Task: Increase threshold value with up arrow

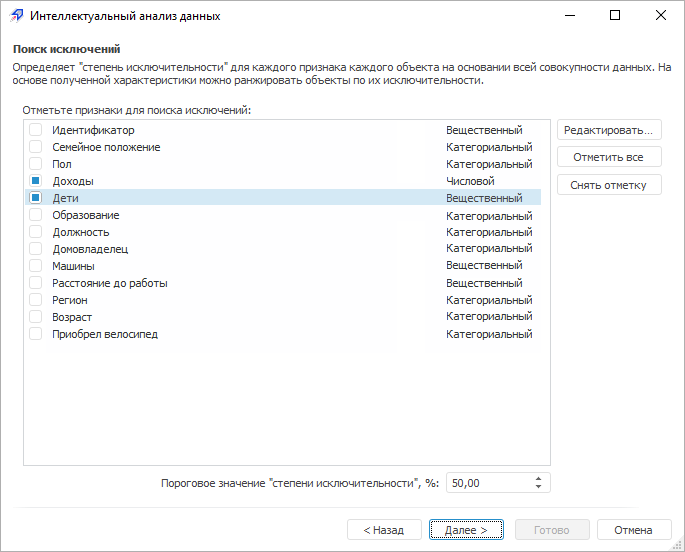Action: [539, 478]
